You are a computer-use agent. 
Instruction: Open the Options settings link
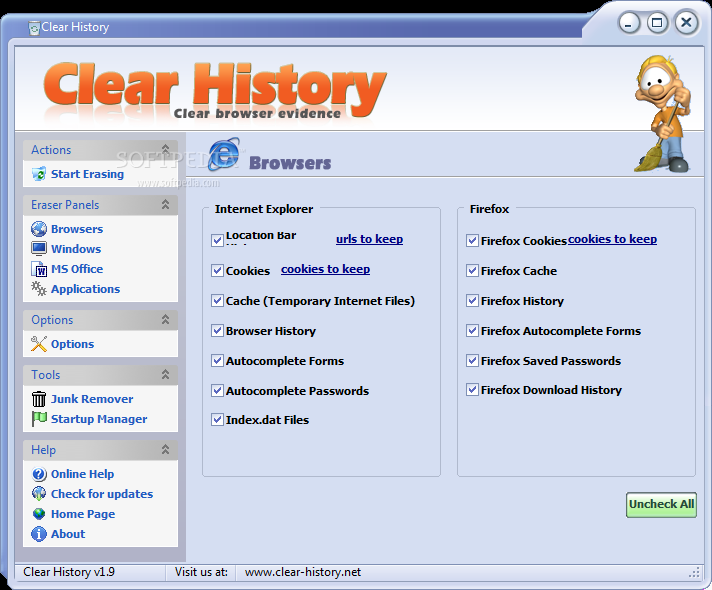click(x=72, y=344)
